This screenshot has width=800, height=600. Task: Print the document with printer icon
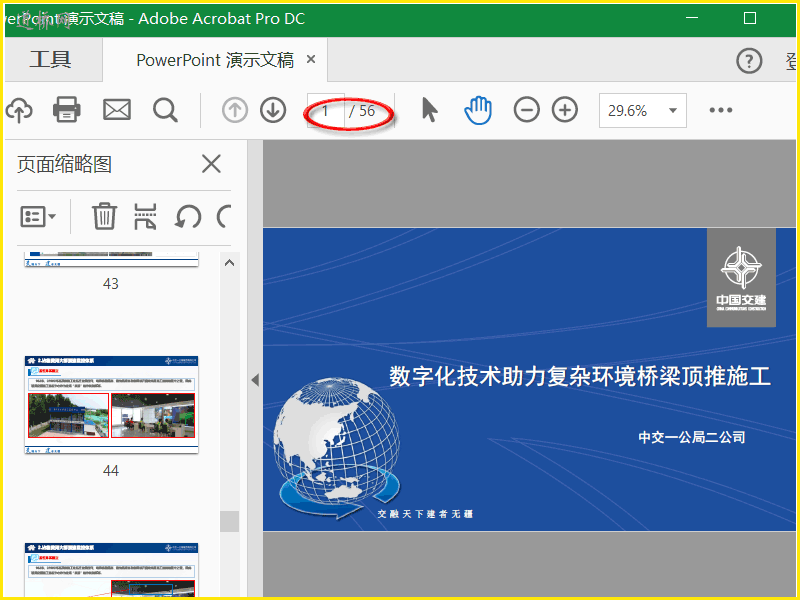point(67,110)
